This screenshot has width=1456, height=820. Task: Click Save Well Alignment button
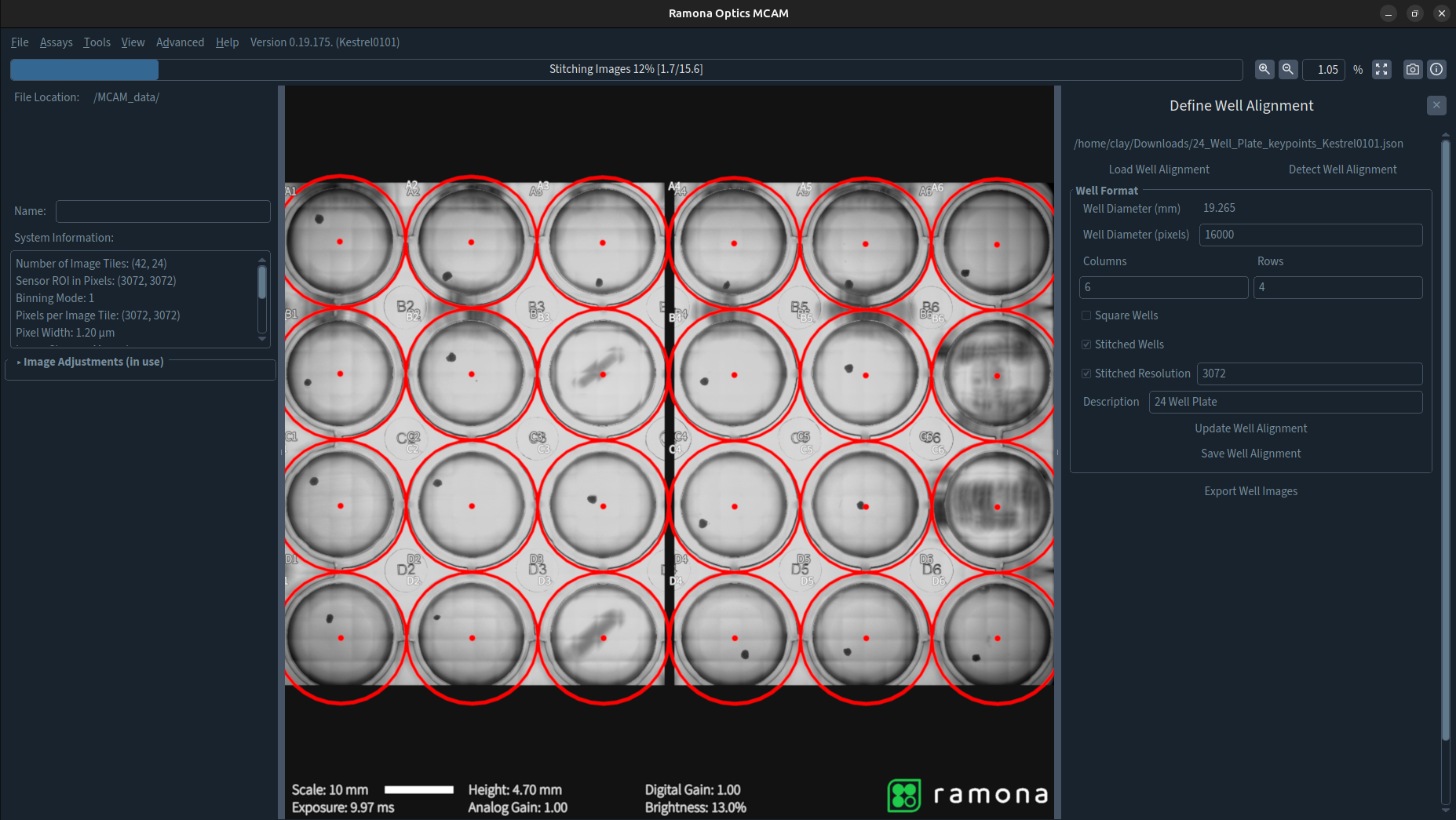click(1250, 454)
